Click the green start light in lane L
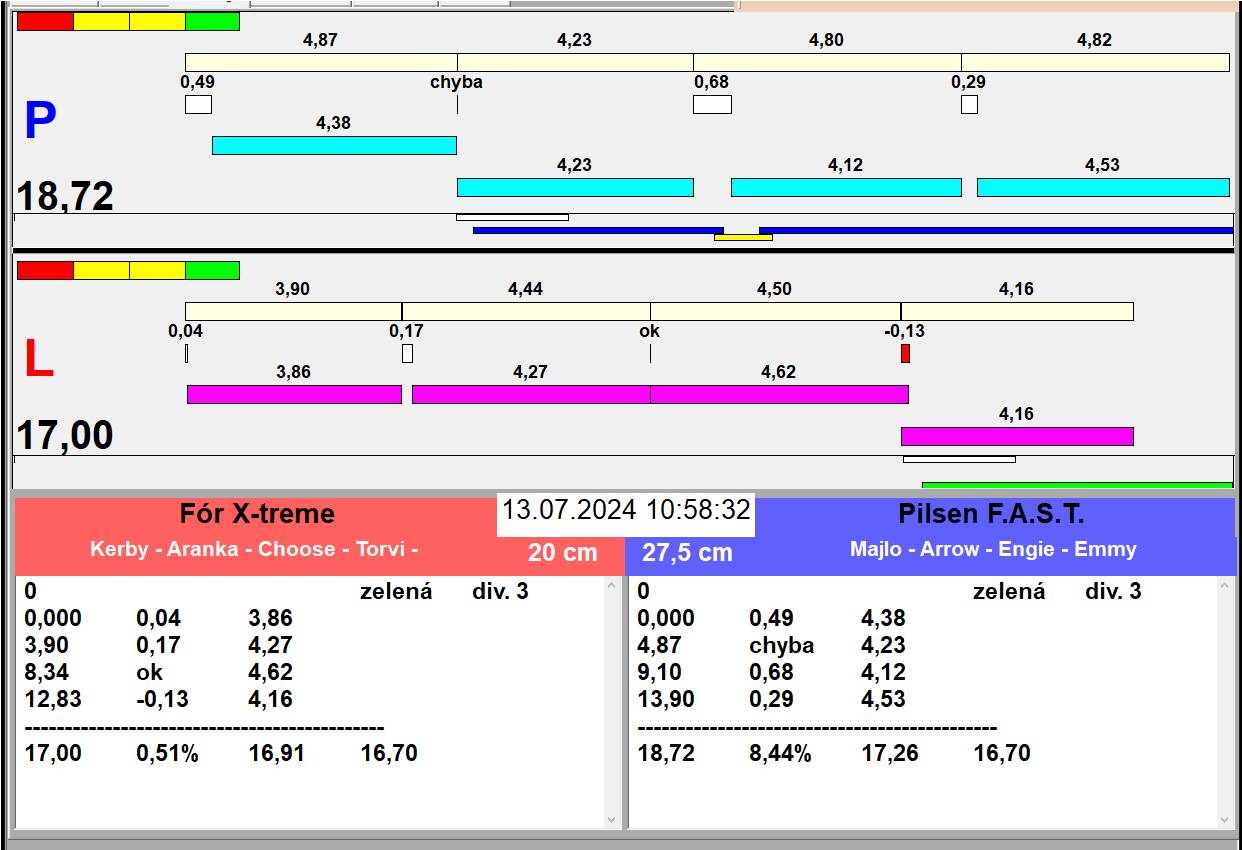This screenshot has width=1242, height=850. coord(213,270)
